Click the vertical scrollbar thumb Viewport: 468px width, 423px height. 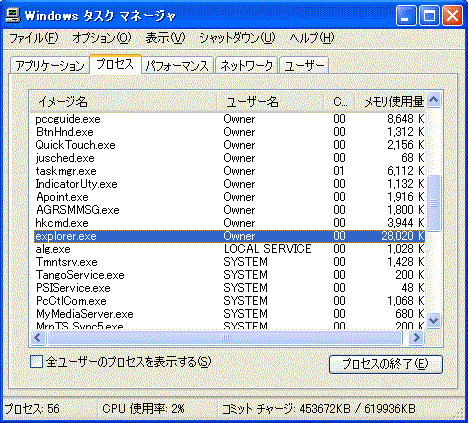tap(433, 203)
